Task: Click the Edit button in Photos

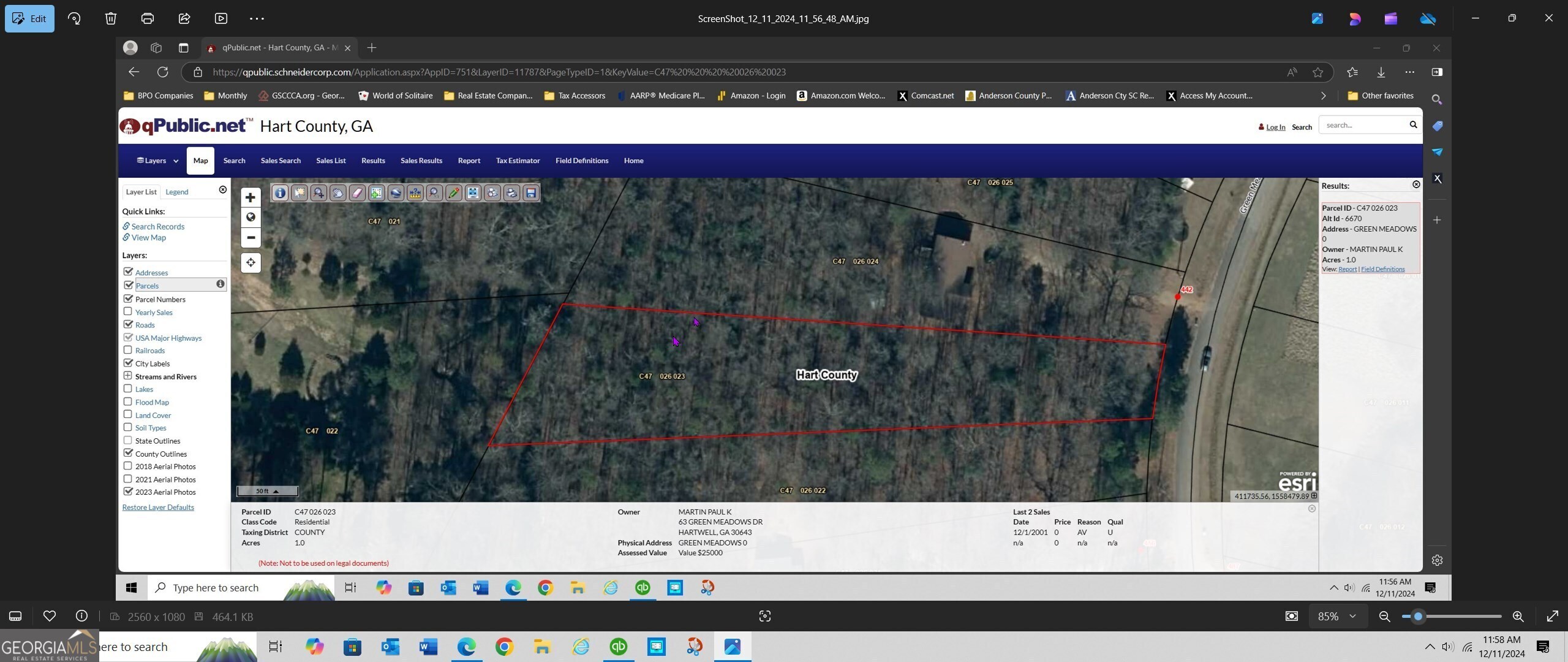Action: [x=29, y=18]
